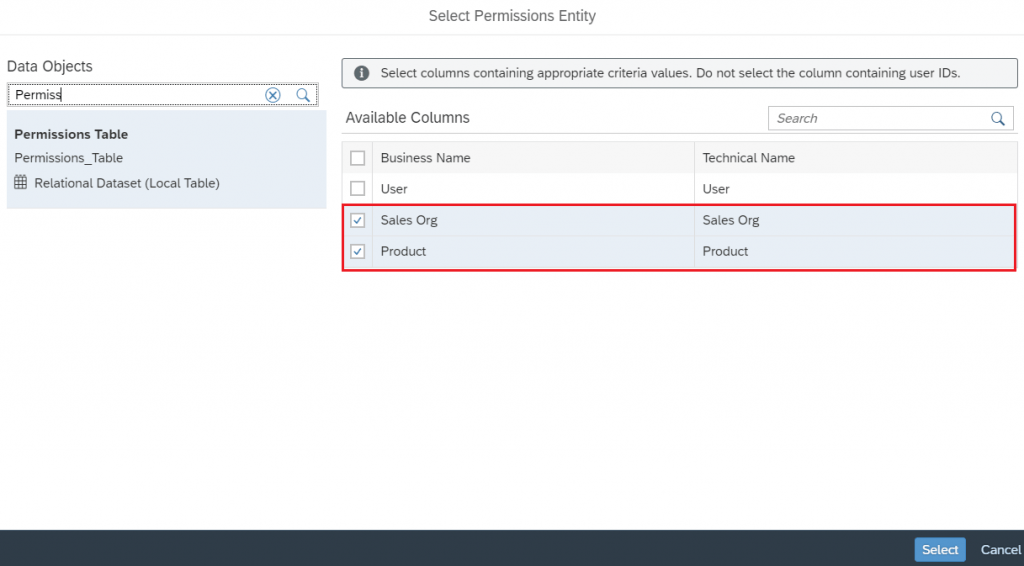Click the Relational Dataset table icon

click(21, 182)
